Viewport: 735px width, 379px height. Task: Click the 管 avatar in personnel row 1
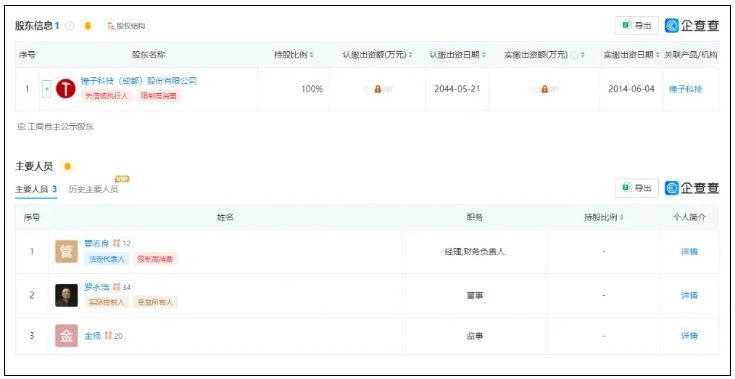67,252
